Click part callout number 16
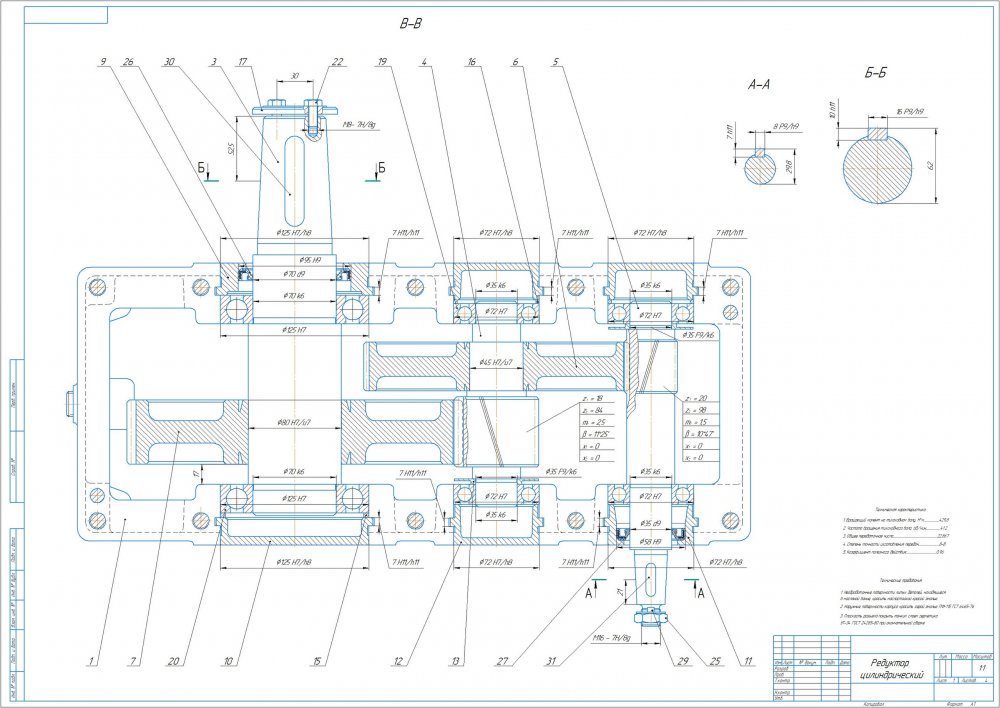 471,62
